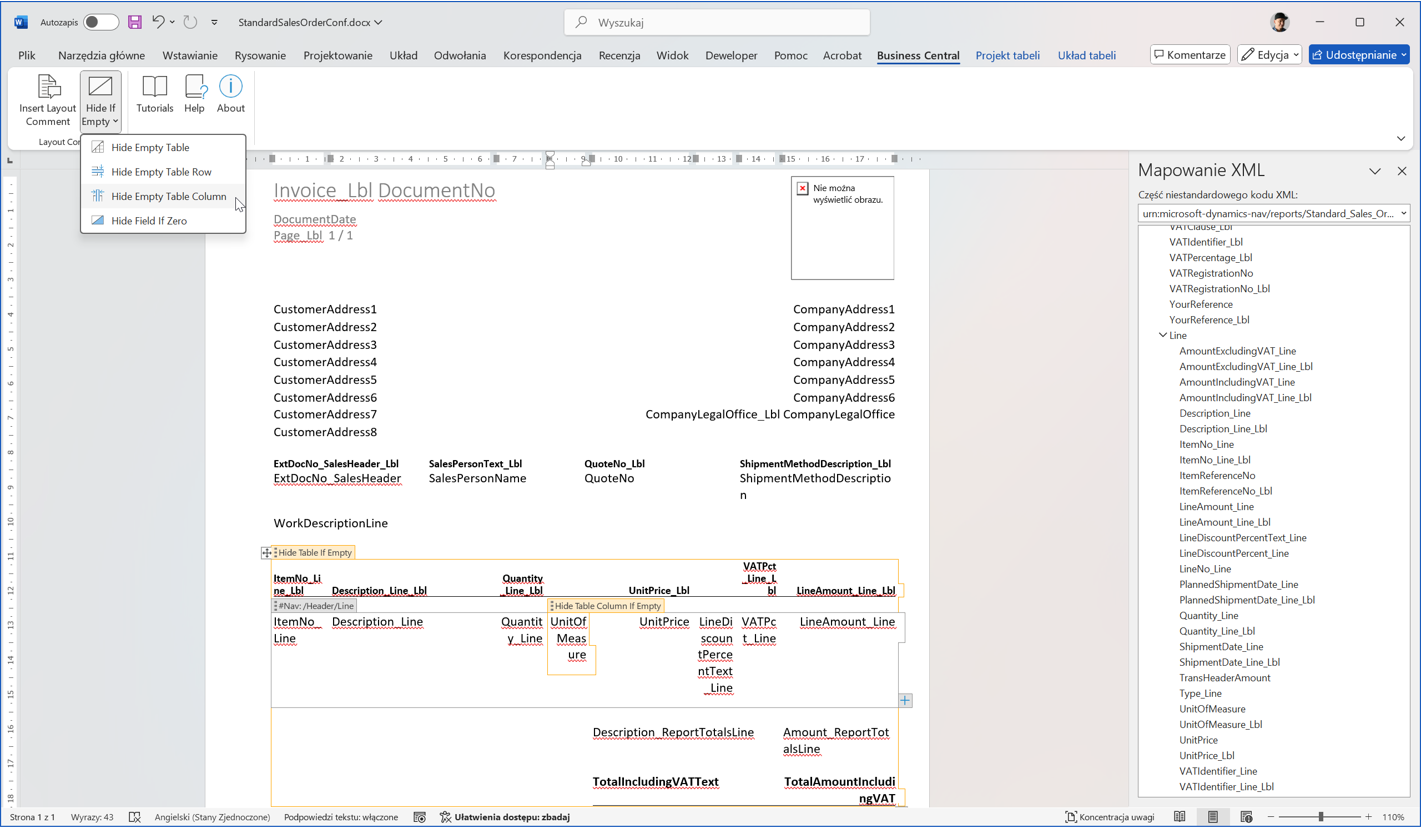Click Koncentracja uwagi focus button
The image size is (1421, 827).
pyautogui.click(x=1110, y=817)
